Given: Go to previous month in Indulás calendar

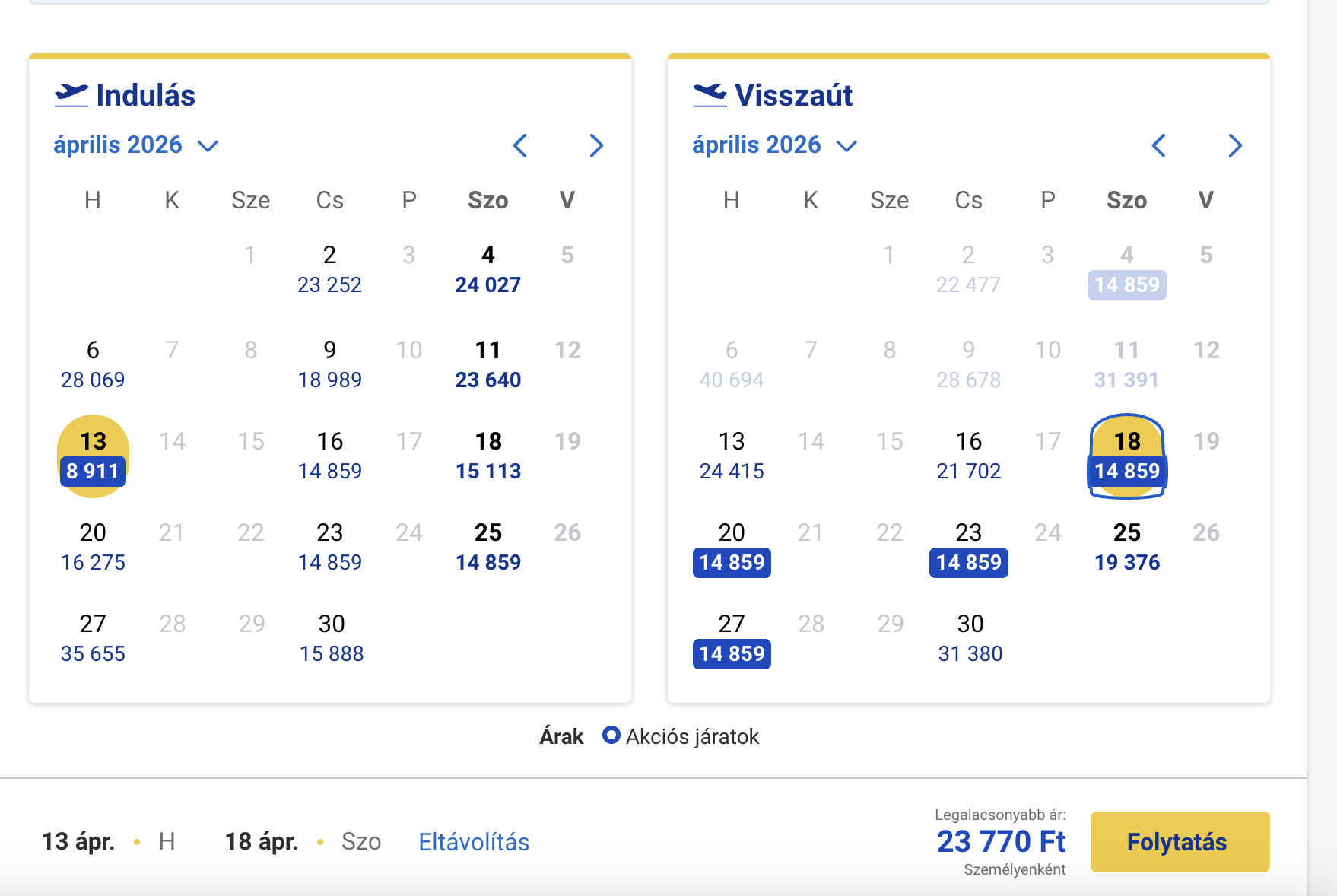Looking at the screenshot, I should point(520,145).
